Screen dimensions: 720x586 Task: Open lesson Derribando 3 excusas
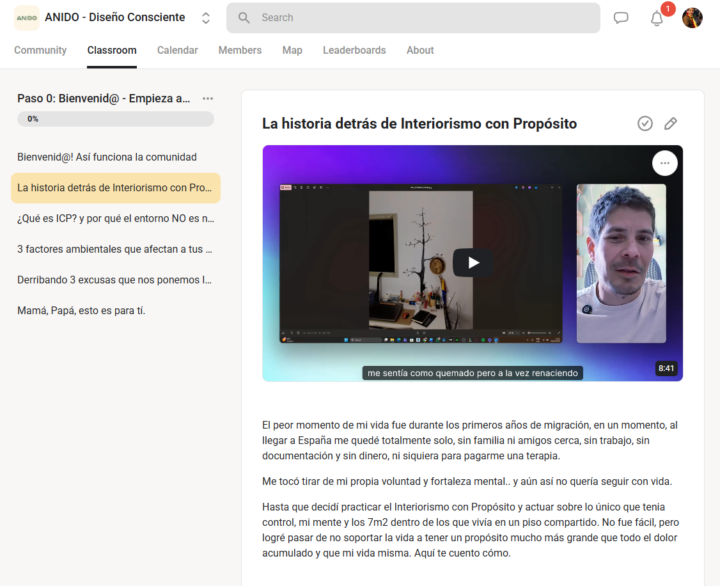115,280
